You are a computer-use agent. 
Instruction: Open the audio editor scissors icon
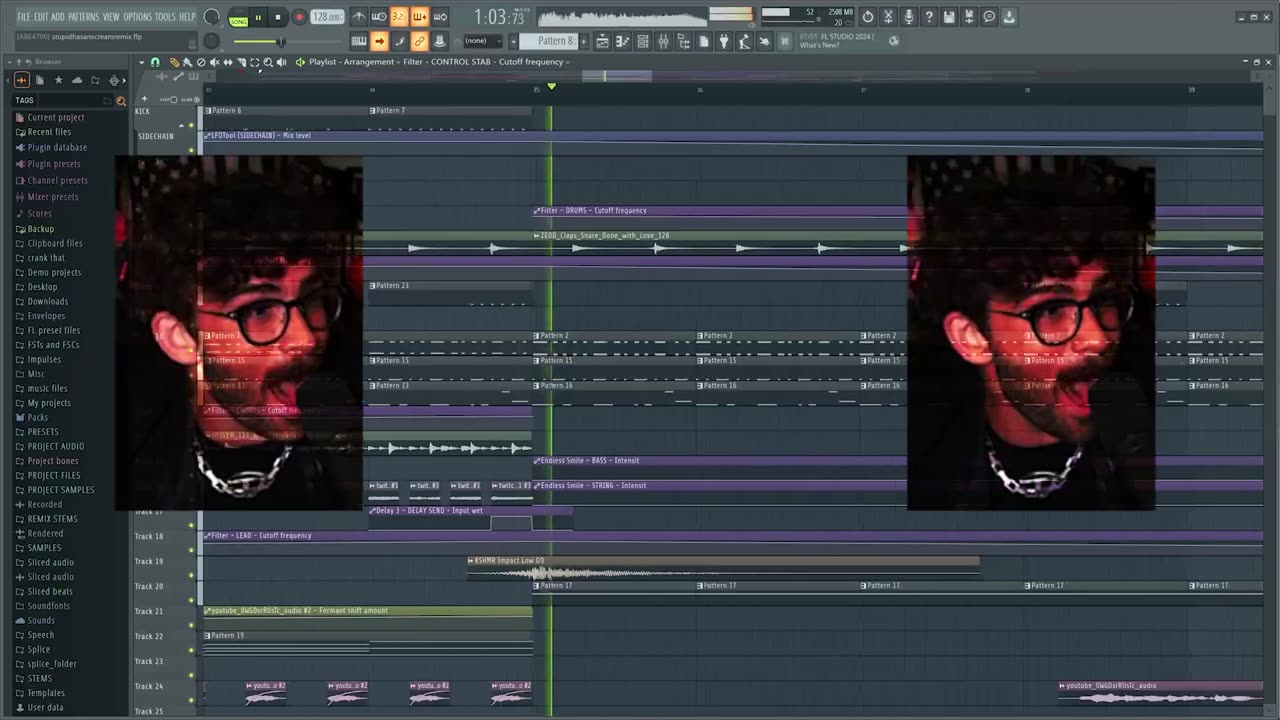coord(888,17)
